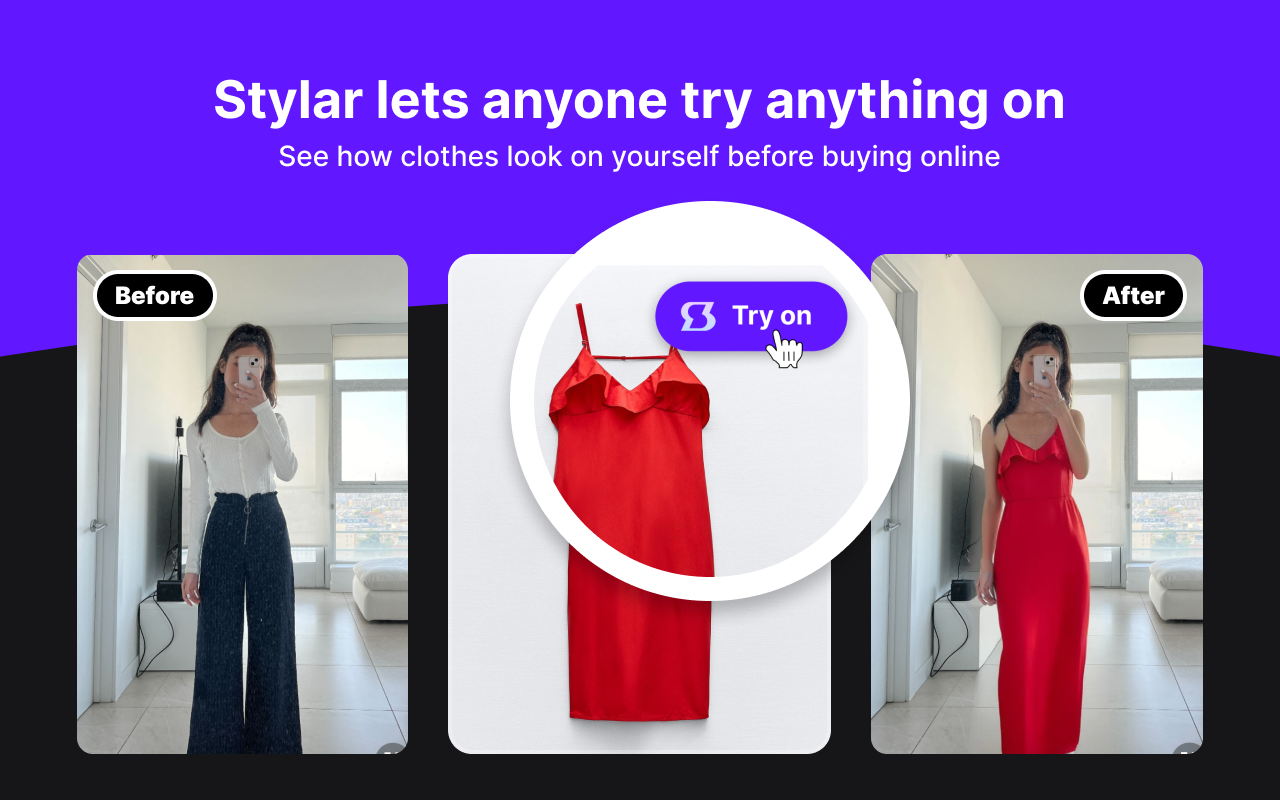The width and height of the screenshot is (1280, 800).
Task: Select the After label badge
Action: [1133, 296]
